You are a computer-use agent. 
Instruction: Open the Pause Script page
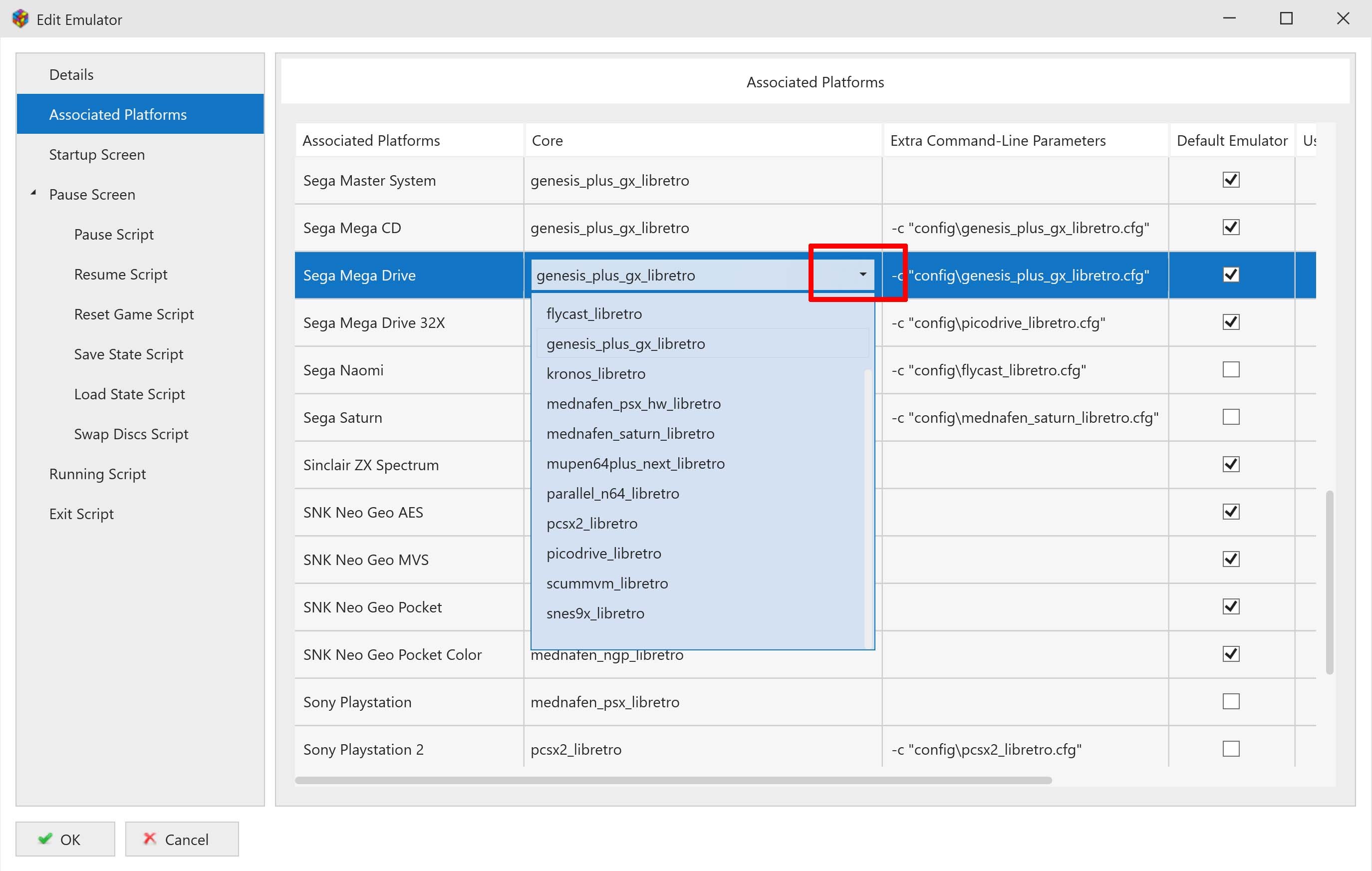coord(140,234)
